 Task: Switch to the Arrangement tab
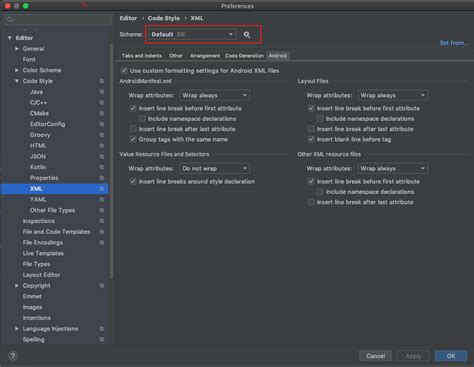205,56
